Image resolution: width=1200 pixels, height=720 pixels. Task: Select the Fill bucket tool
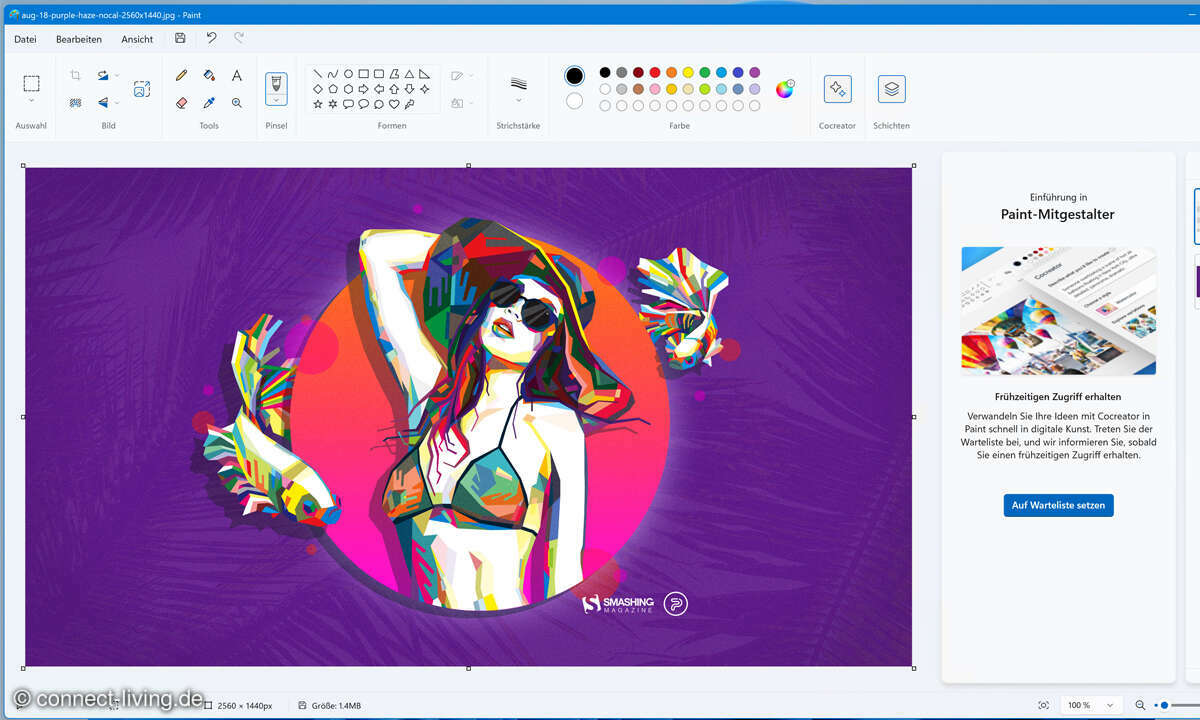[x=209, y=75]
